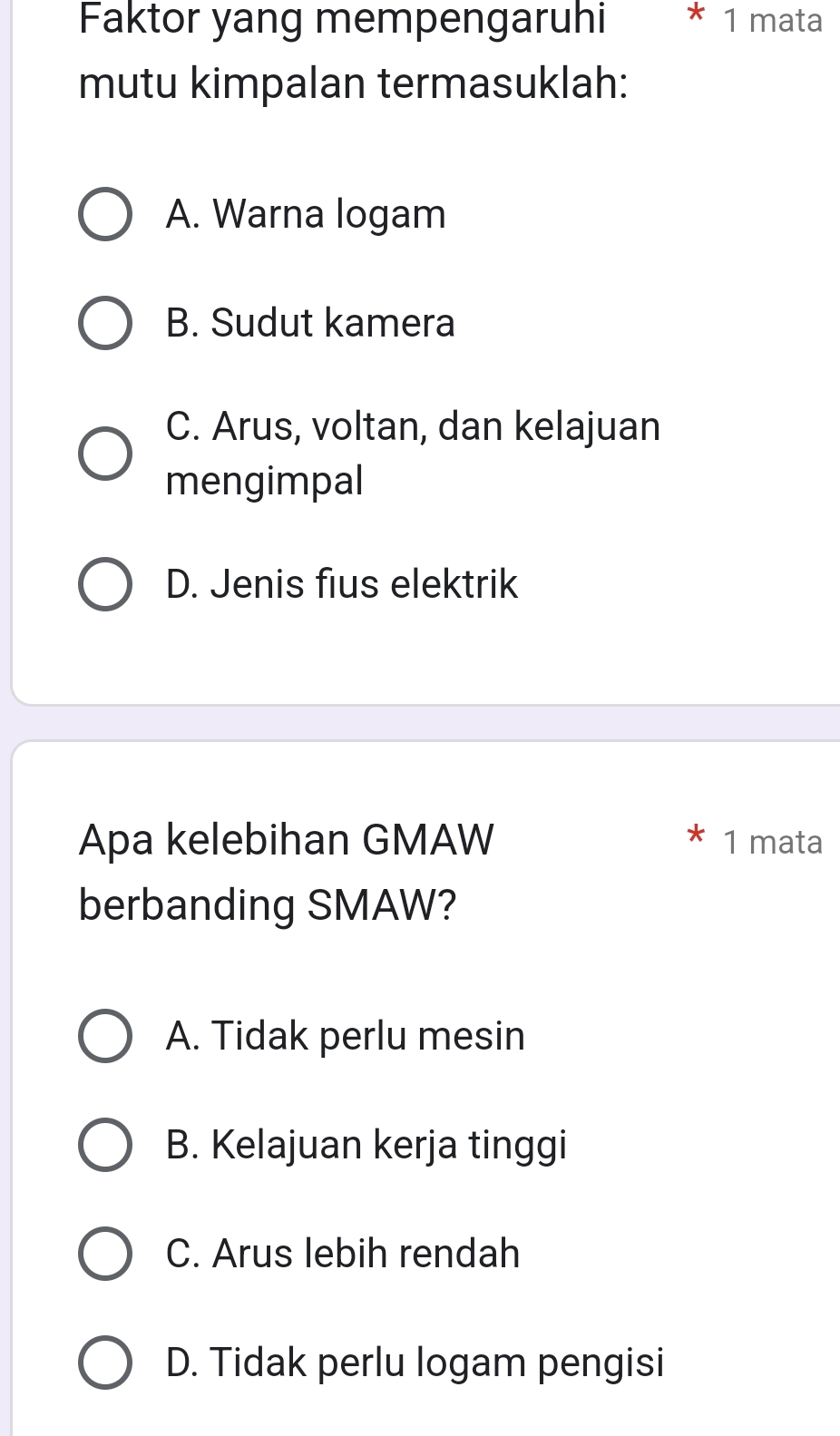Mark radio for D. Tidak perlu logam pengisi
The image size is (840, 1436).
[x=105, y=1363]
